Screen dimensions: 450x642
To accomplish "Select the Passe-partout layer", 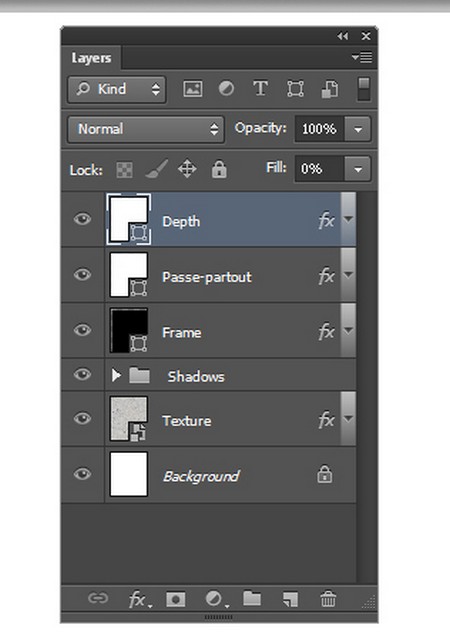I will tap(208, 275).
